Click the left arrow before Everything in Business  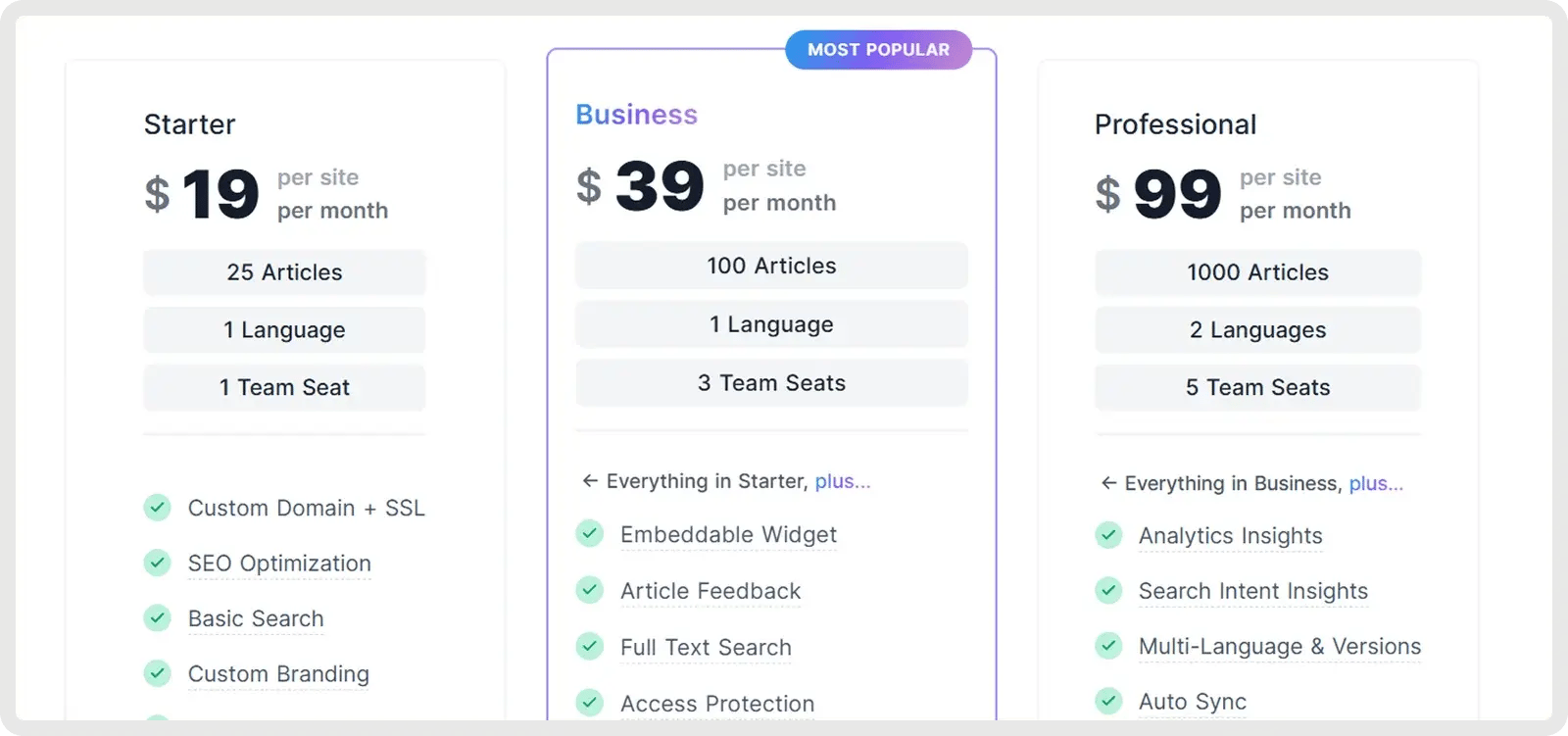(x=1108, y=483)
